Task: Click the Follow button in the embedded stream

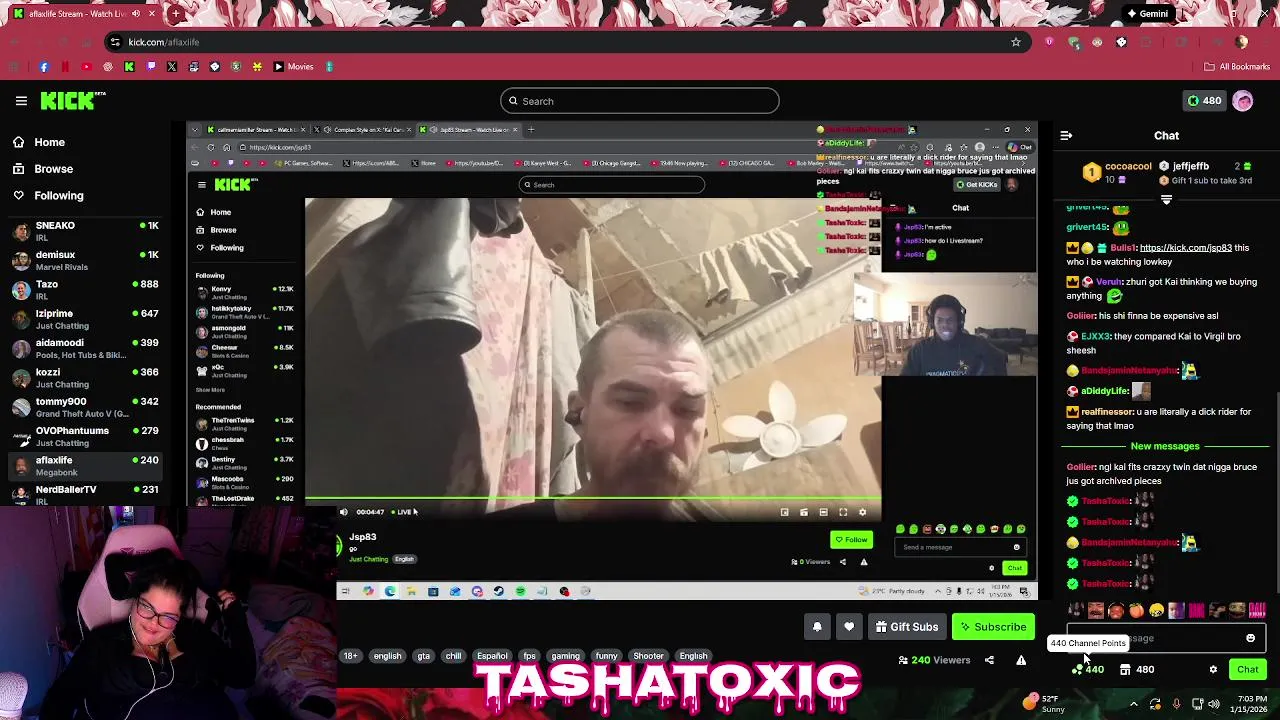Action: click(851, 540)
